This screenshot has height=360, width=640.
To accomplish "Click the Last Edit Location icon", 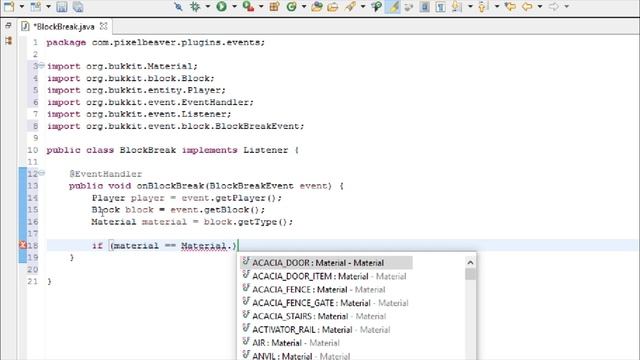I will (510, 7).
